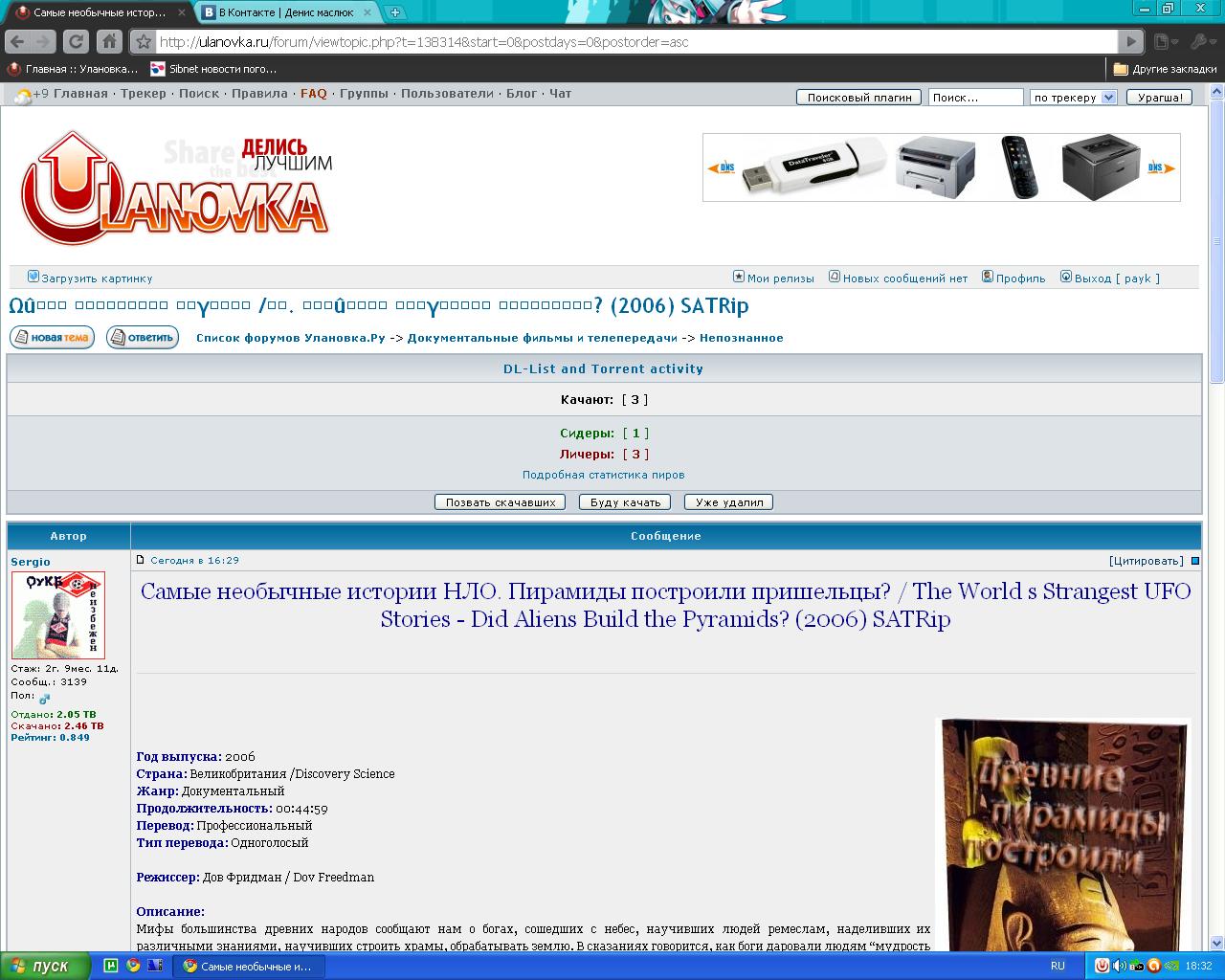Expand Другие закладки on bookmarks bar
1225x980 pixels.
coord(1163,68)
